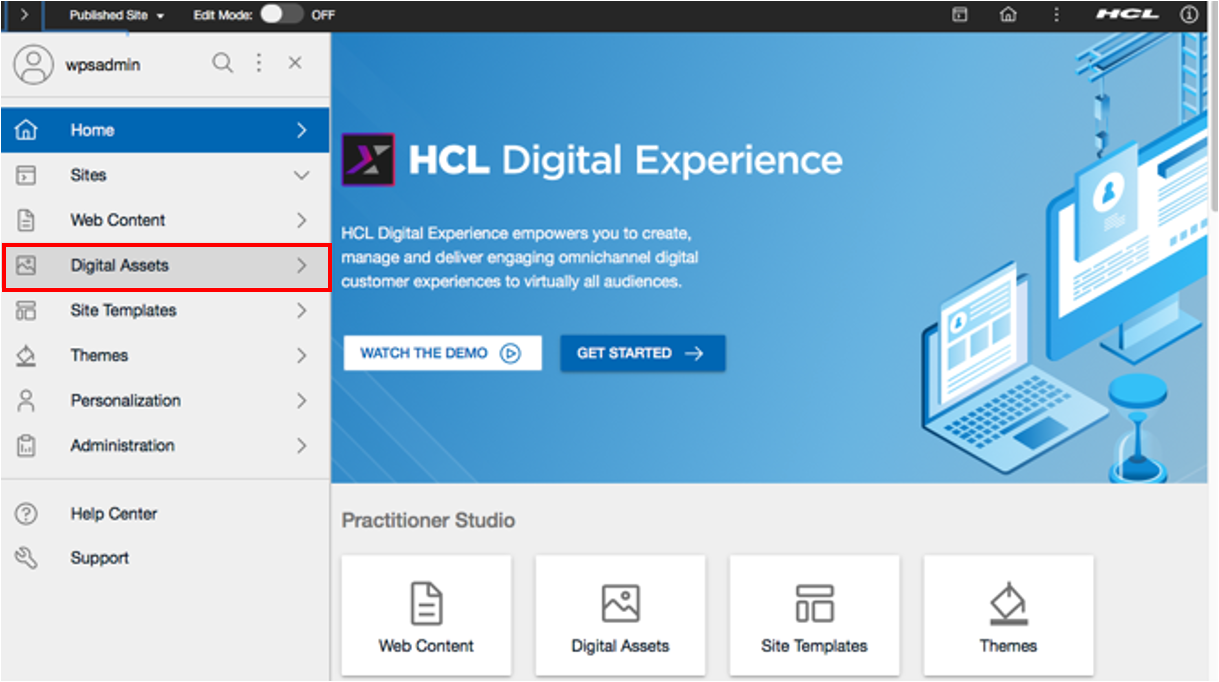
Task: Open the Web Content studio card
Action: pos(426,617)
